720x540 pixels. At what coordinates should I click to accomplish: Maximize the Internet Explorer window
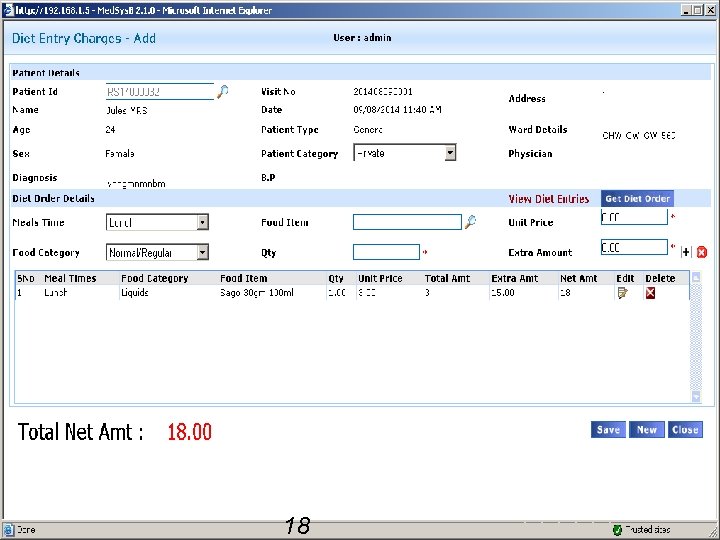pos(698,10)
